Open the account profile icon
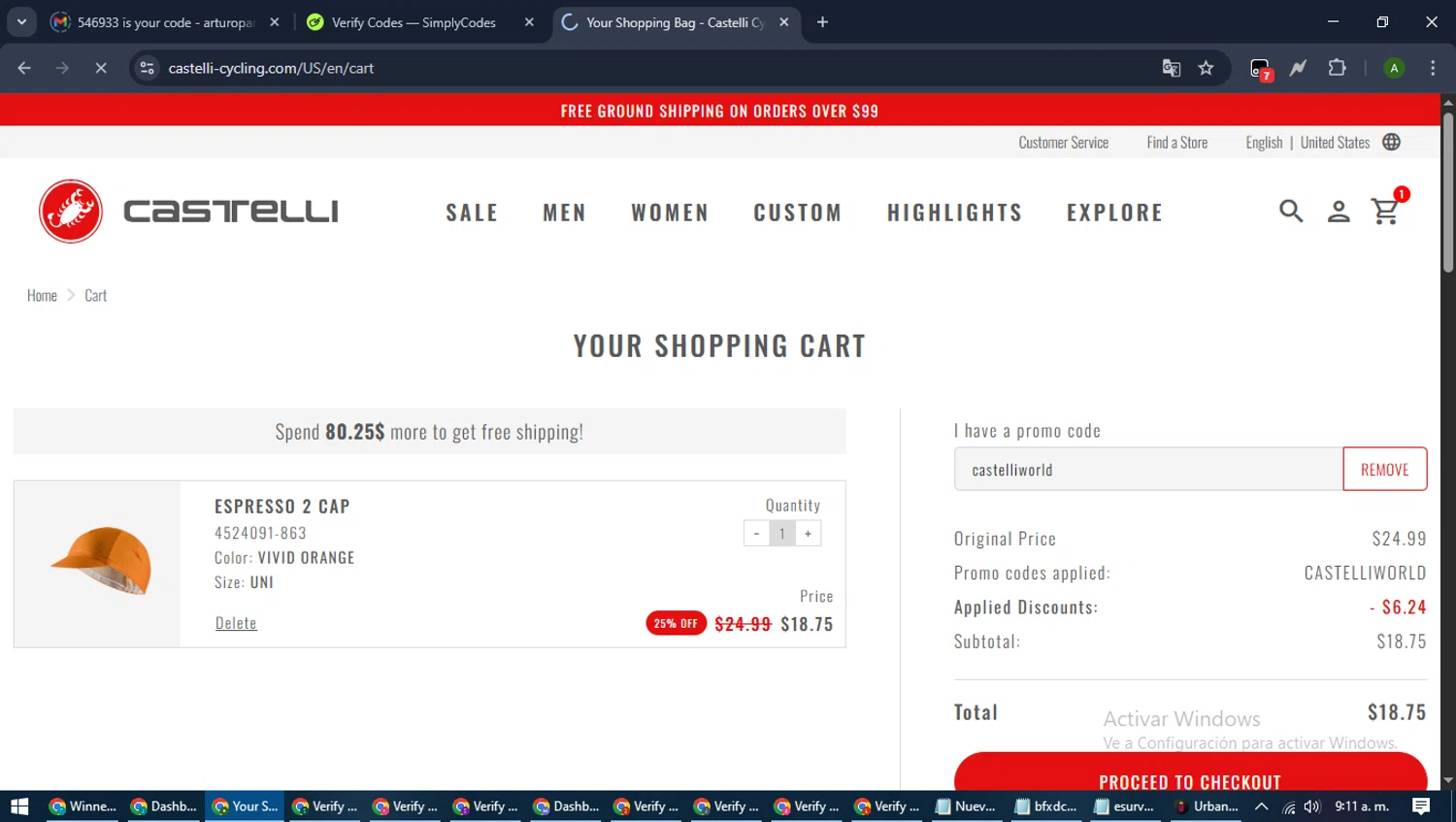Viewport: 1456px width, 822px height. (1339, 211)
